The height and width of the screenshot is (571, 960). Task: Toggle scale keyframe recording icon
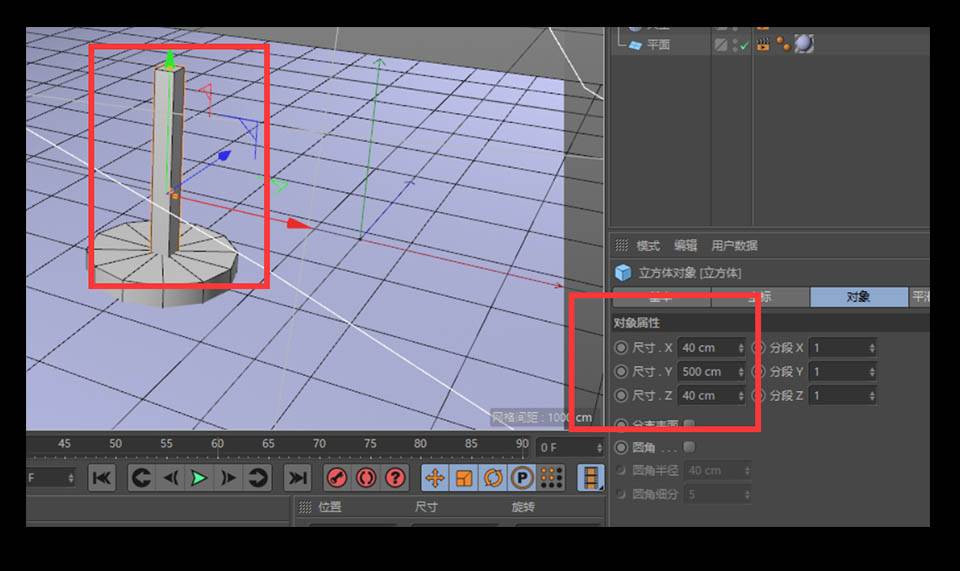464,478
